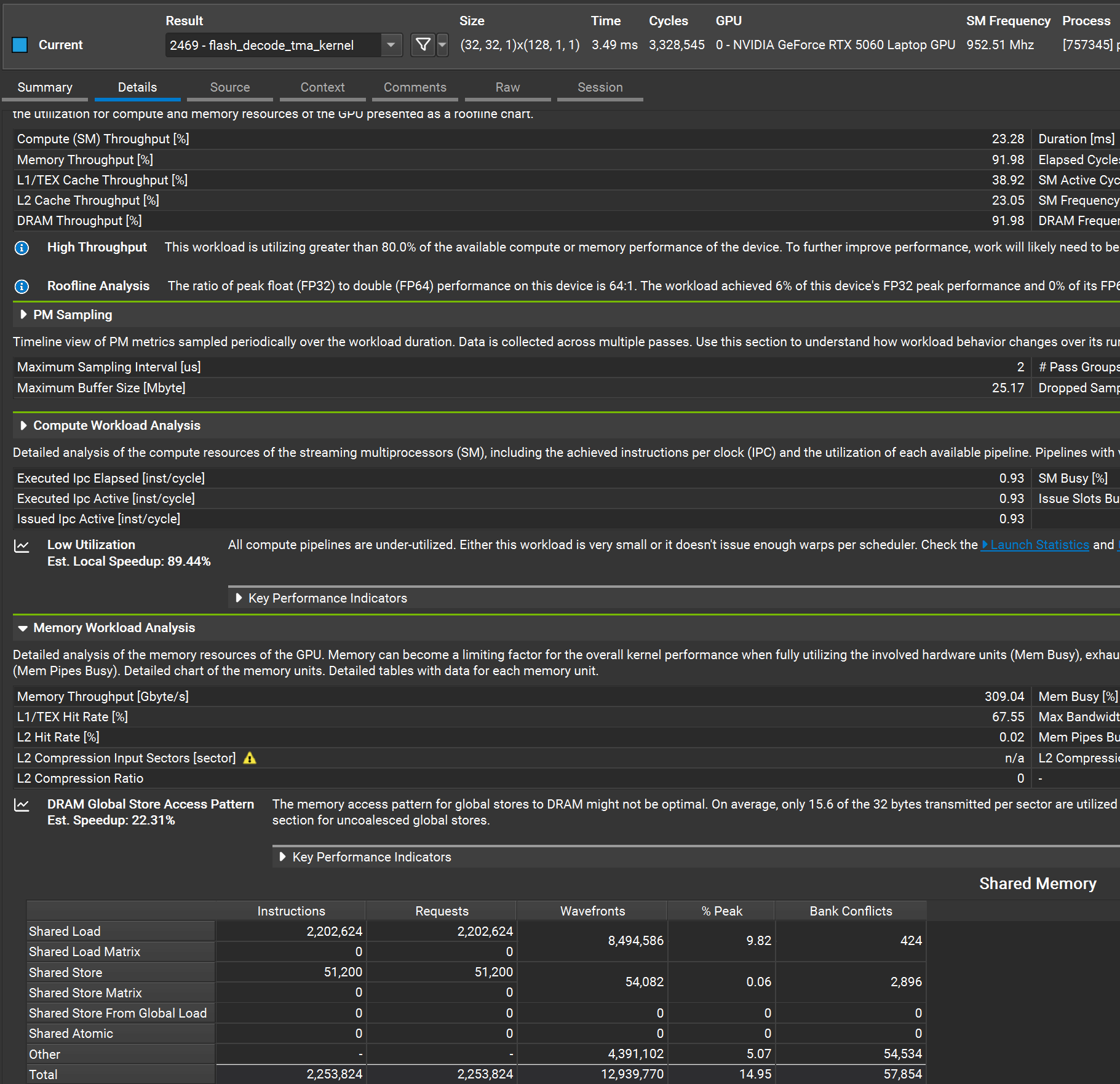
Task: Expand Key Performance Indicators under Low Utilization
Action: (x=239, y=598)
